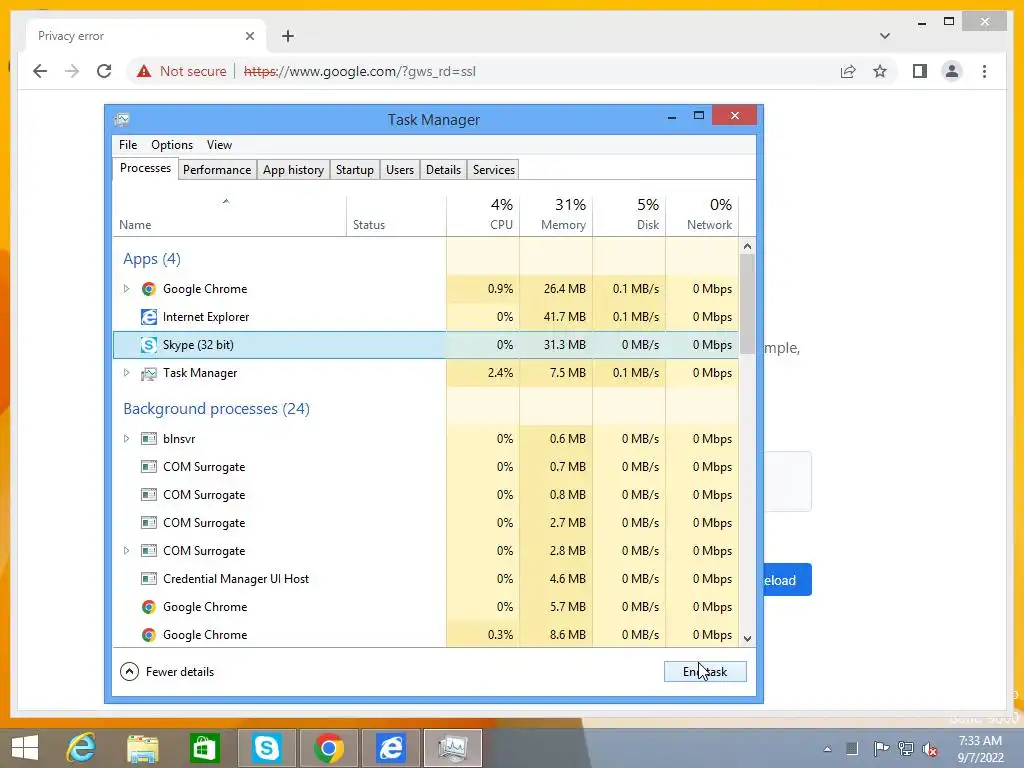Switch to the Performance tab

coord(217,170)
